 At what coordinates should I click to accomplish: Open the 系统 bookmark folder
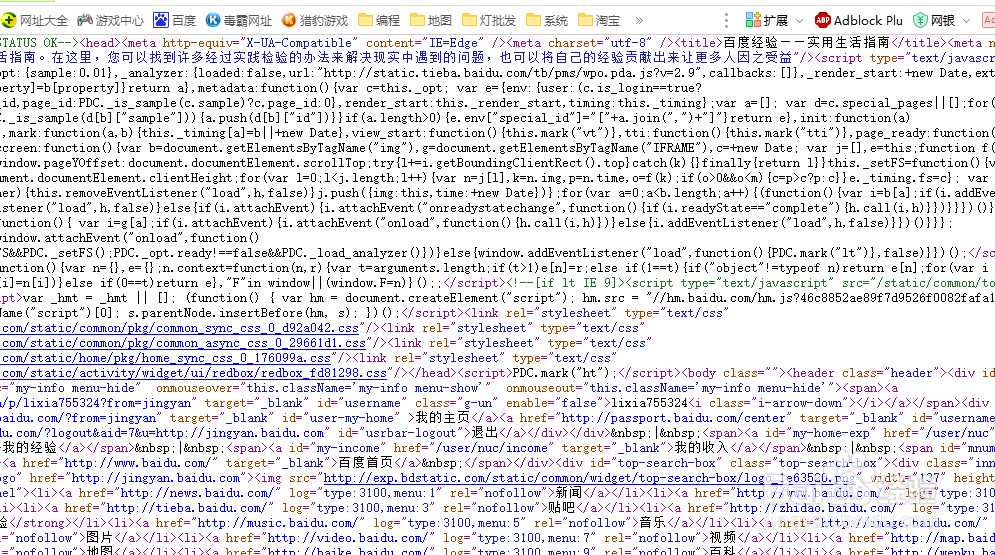[547, 20]
